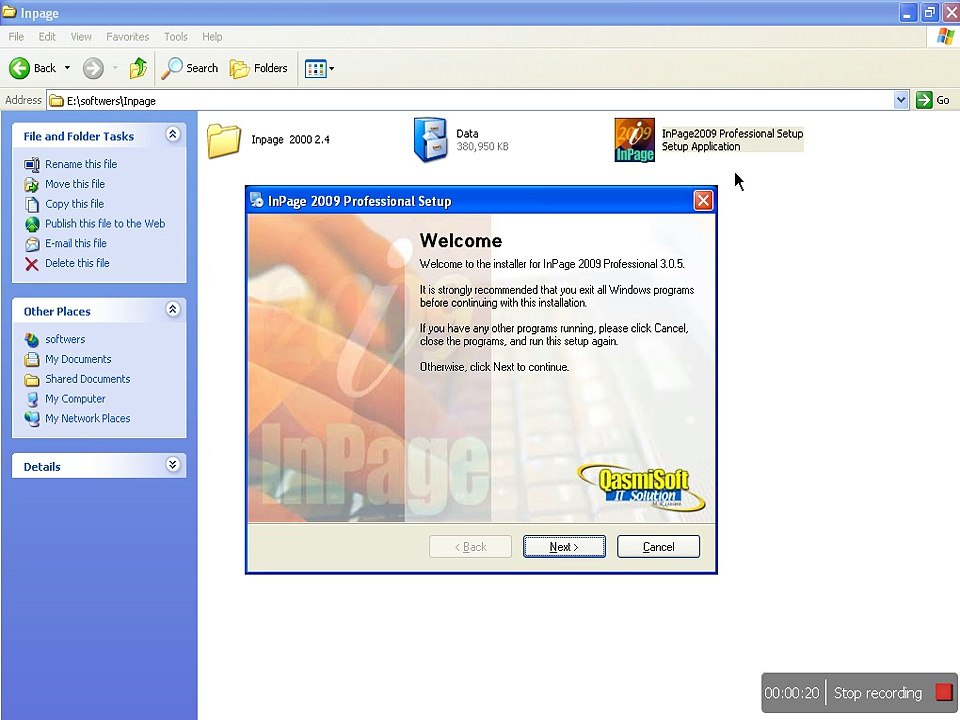Open the File menu
Viewport: 960px width, 720px height.
(x=16, y=37)
